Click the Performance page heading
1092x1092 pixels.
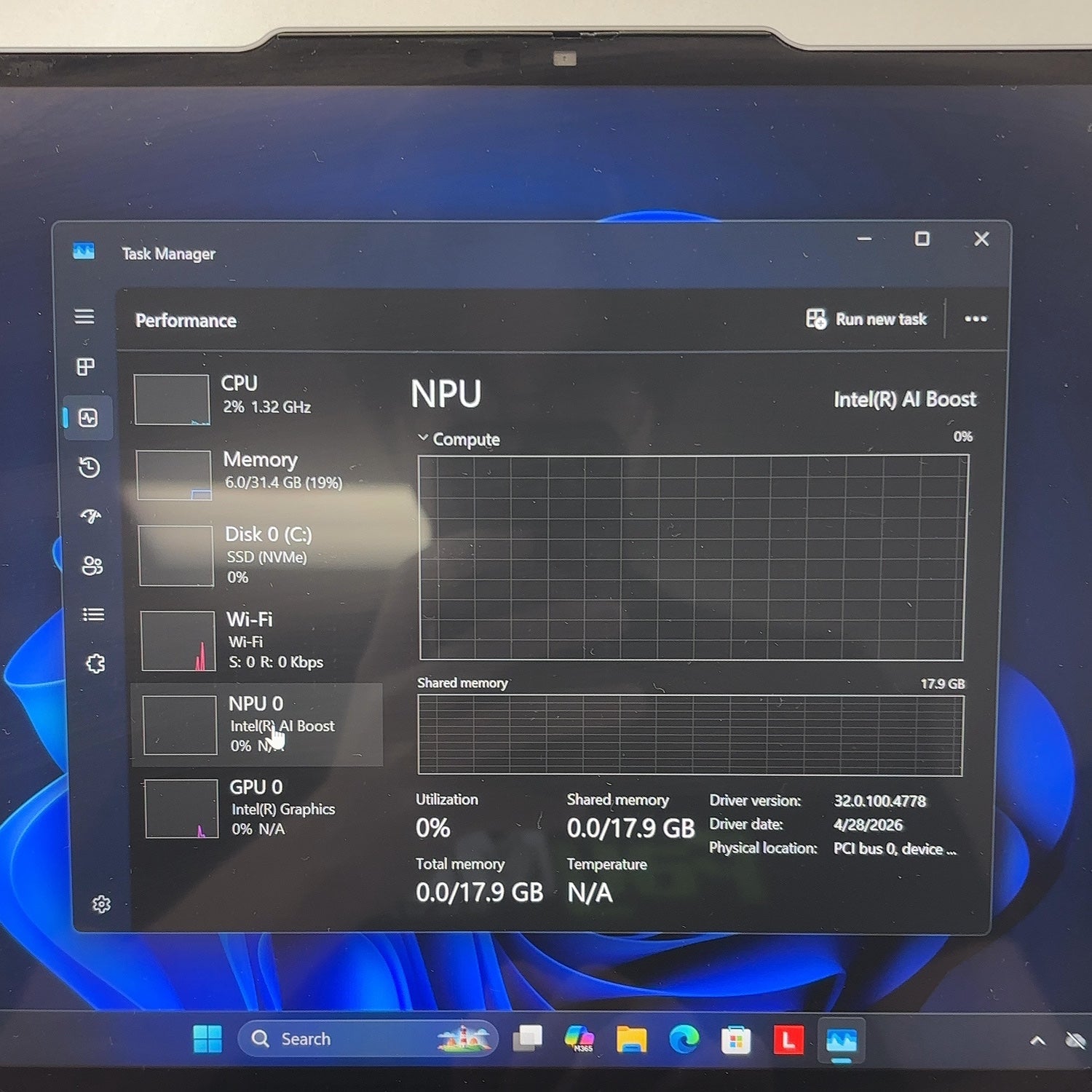[186, 321]
